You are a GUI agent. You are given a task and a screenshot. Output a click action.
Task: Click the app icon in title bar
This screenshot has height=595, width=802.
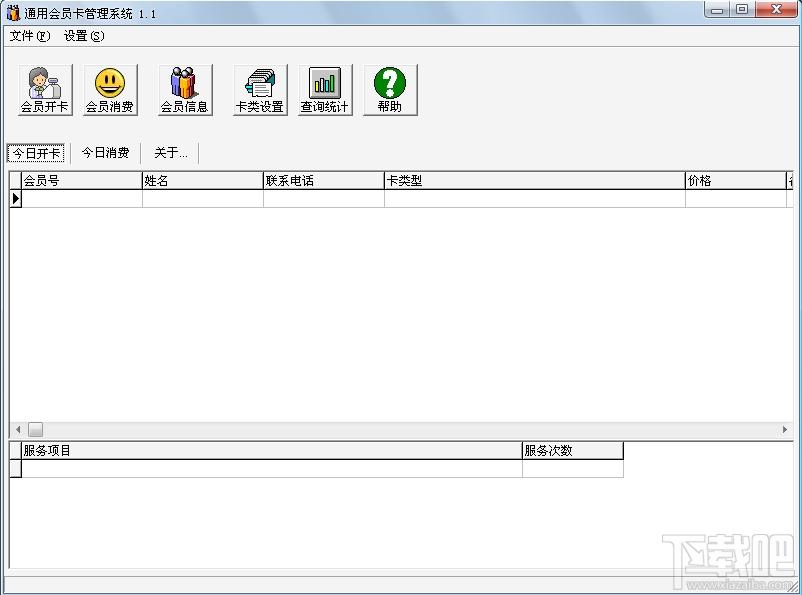coord(13,13)
